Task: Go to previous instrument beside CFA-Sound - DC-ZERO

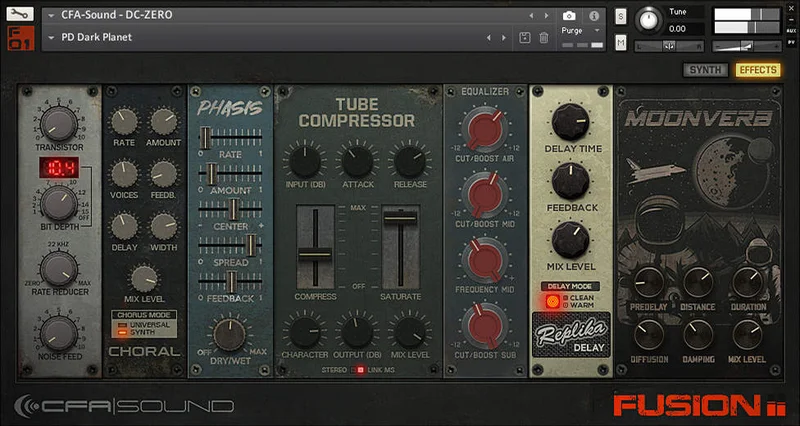Action: coord(531,16)
